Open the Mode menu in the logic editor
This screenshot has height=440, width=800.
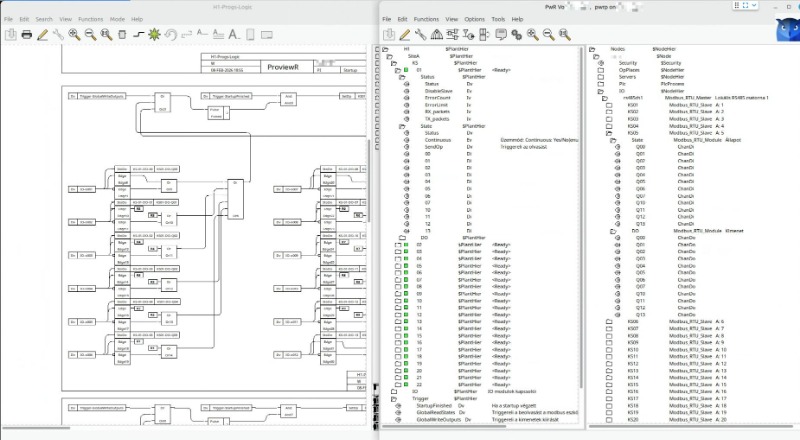click(x=117, y=19)
